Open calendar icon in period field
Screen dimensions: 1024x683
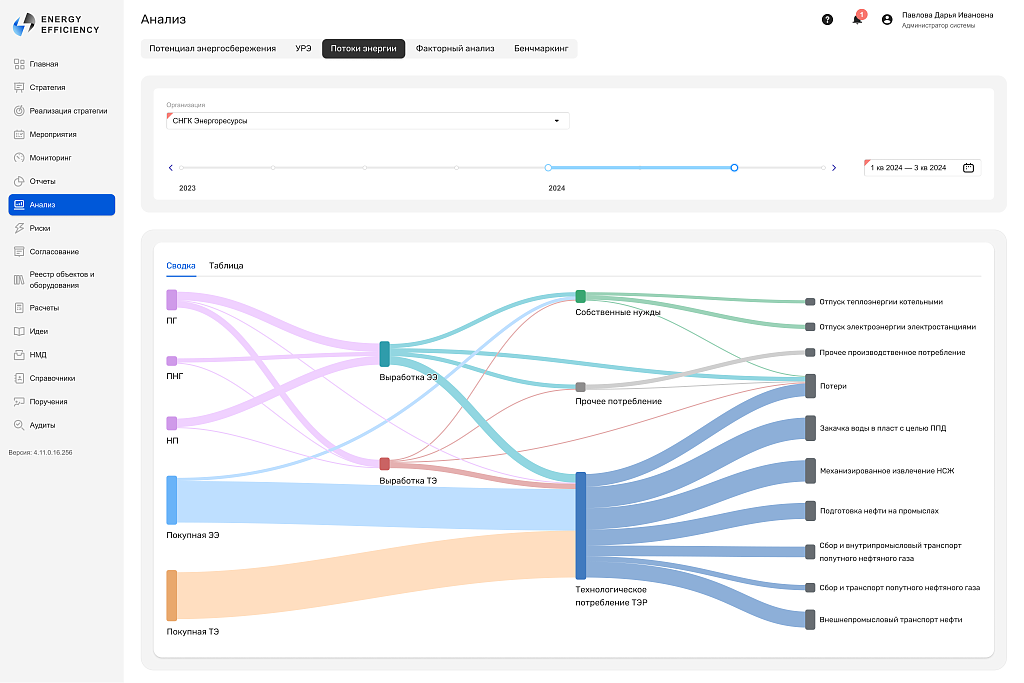(x=968, y=168)
